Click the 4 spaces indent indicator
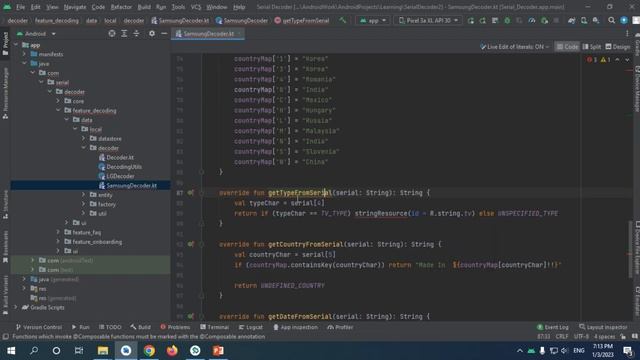The width and height of the screenshot is (640, 360). pyautogui.click(x=604, y=337)
